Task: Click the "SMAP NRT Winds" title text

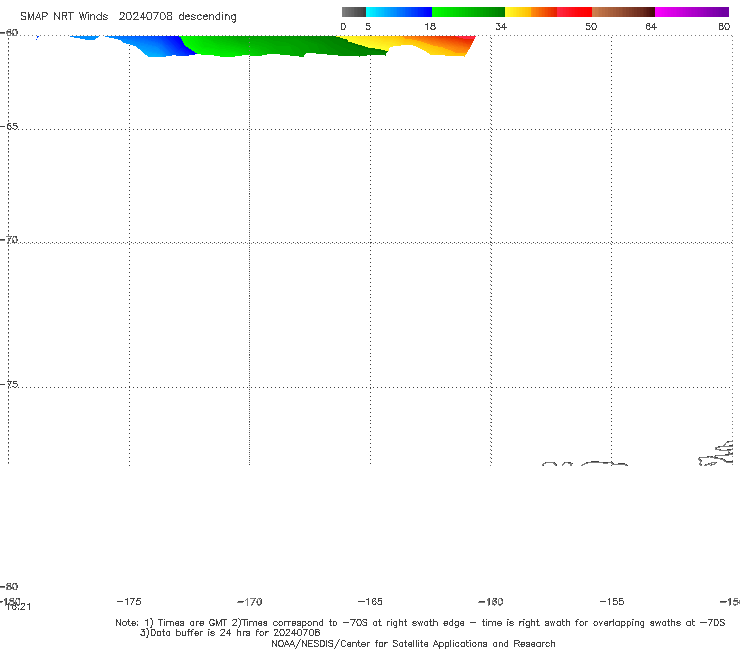Action: (x=64, y=16)
